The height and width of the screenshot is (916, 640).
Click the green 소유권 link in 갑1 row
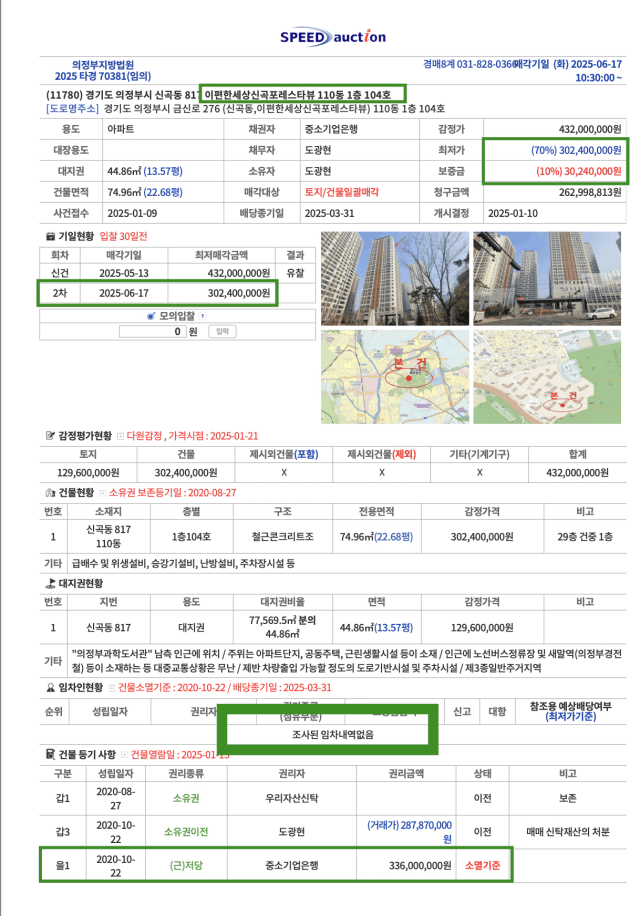tap(186, 798)
